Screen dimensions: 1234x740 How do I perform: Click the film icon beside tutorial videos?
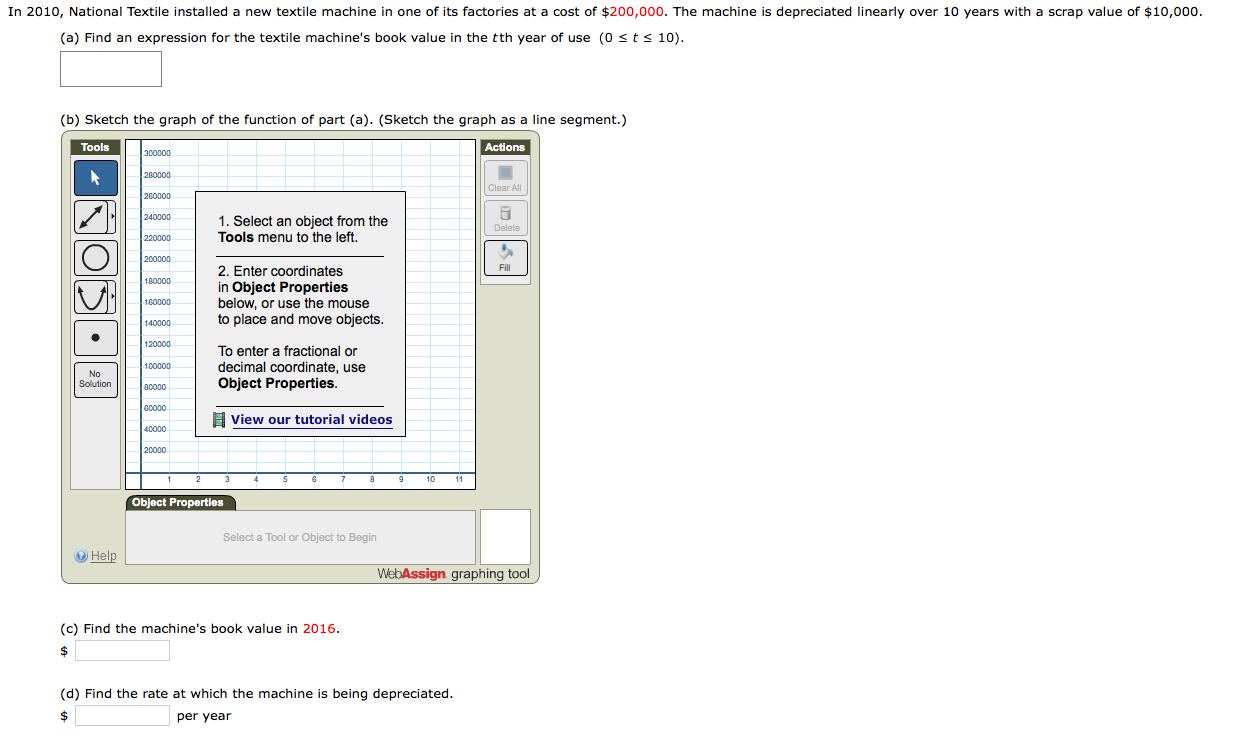tap(219, 420)
